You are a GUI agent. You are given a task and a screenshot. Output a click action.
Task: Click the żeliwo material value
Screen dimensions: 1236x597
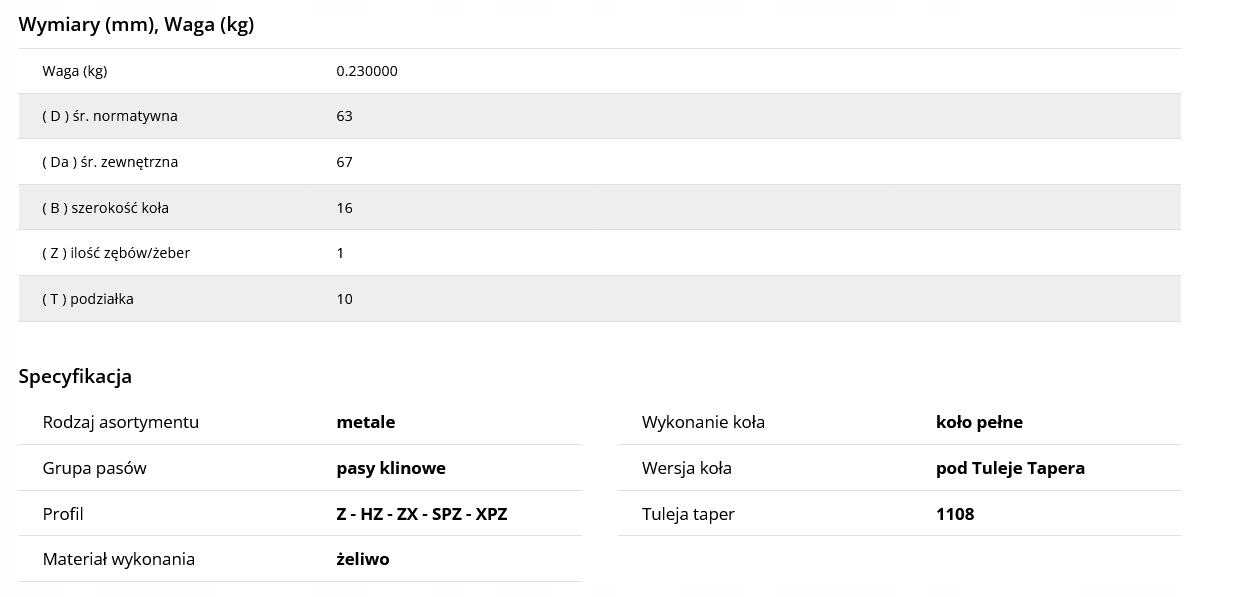pos(363,559)
